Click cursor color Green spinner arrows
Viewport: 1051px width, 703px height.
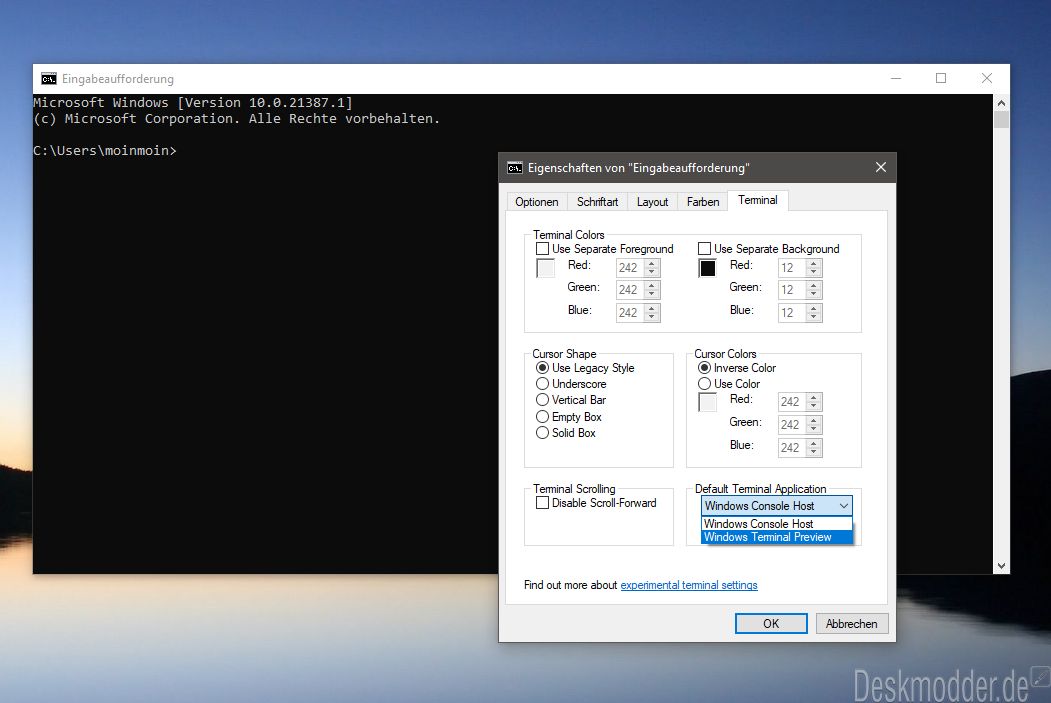[814, 425]
